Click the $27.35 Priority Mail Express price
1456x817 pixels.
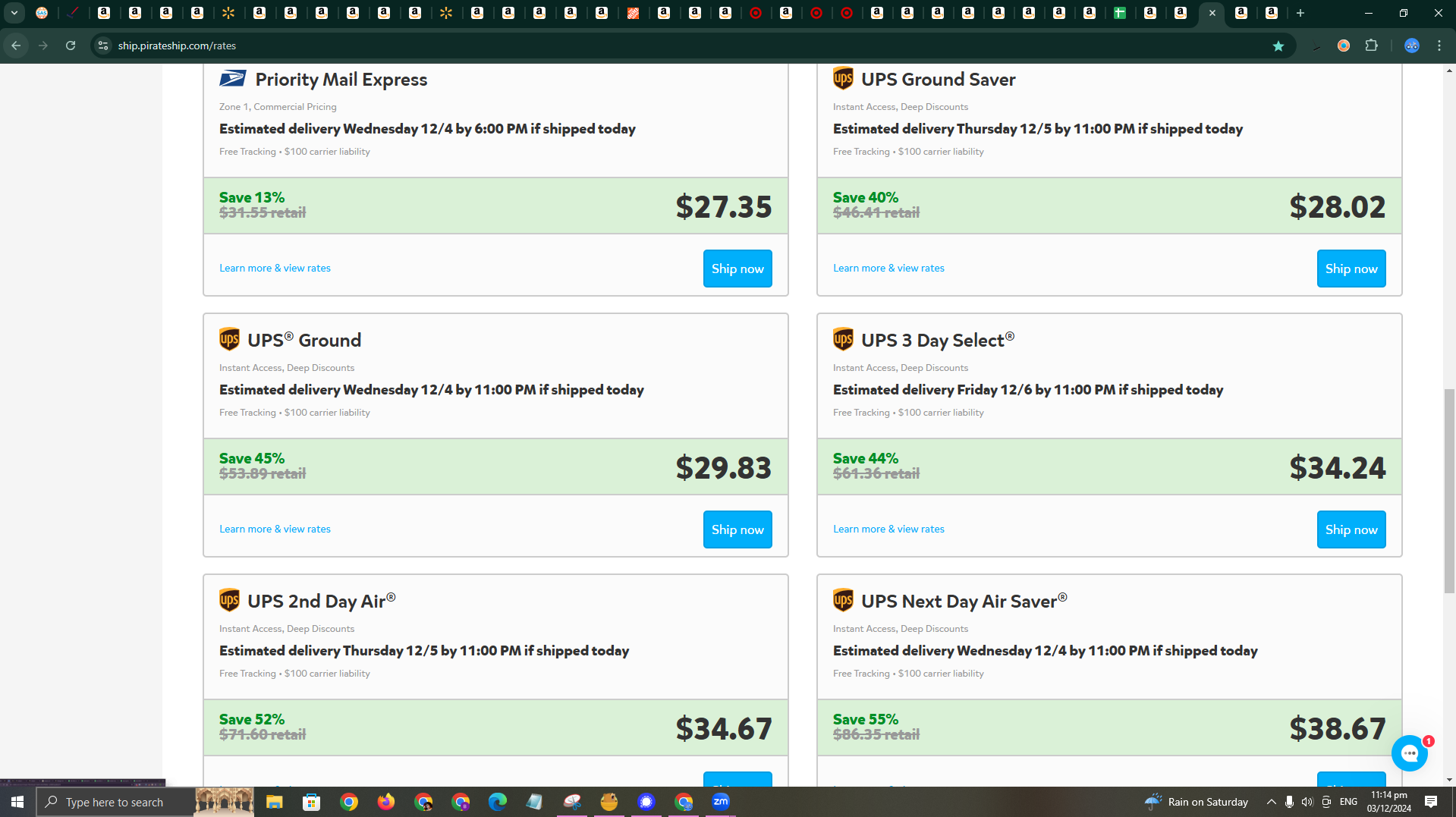click(x=723, y=206)
